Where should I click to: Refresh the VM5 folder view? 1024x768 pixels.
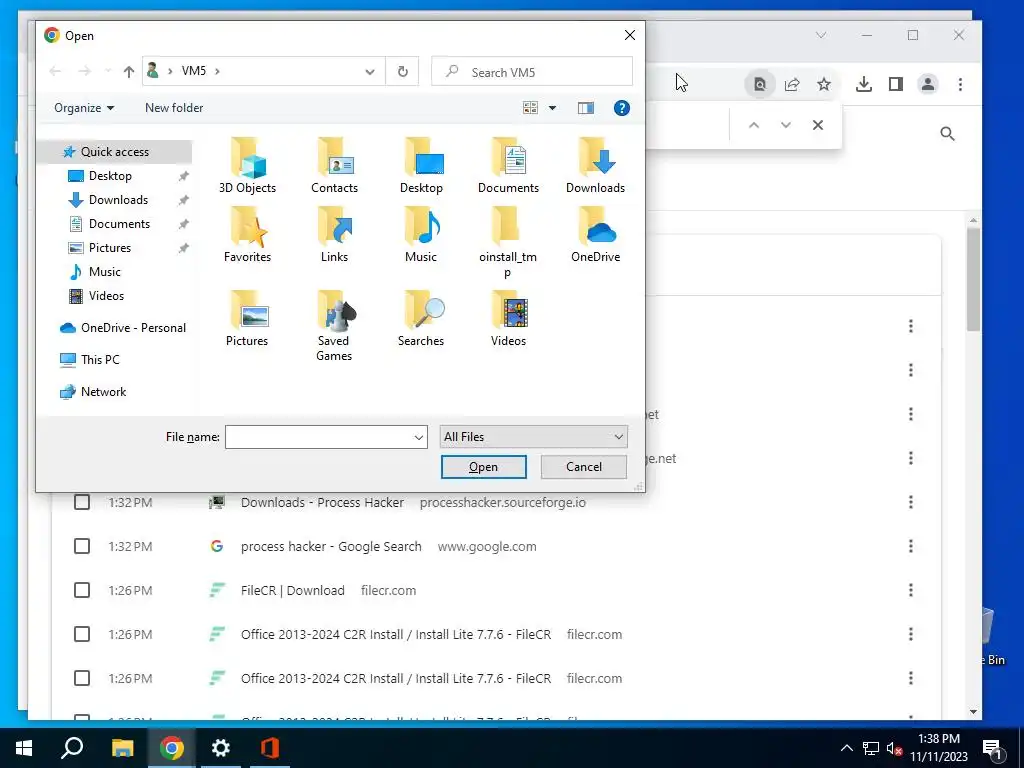[403, 71]
